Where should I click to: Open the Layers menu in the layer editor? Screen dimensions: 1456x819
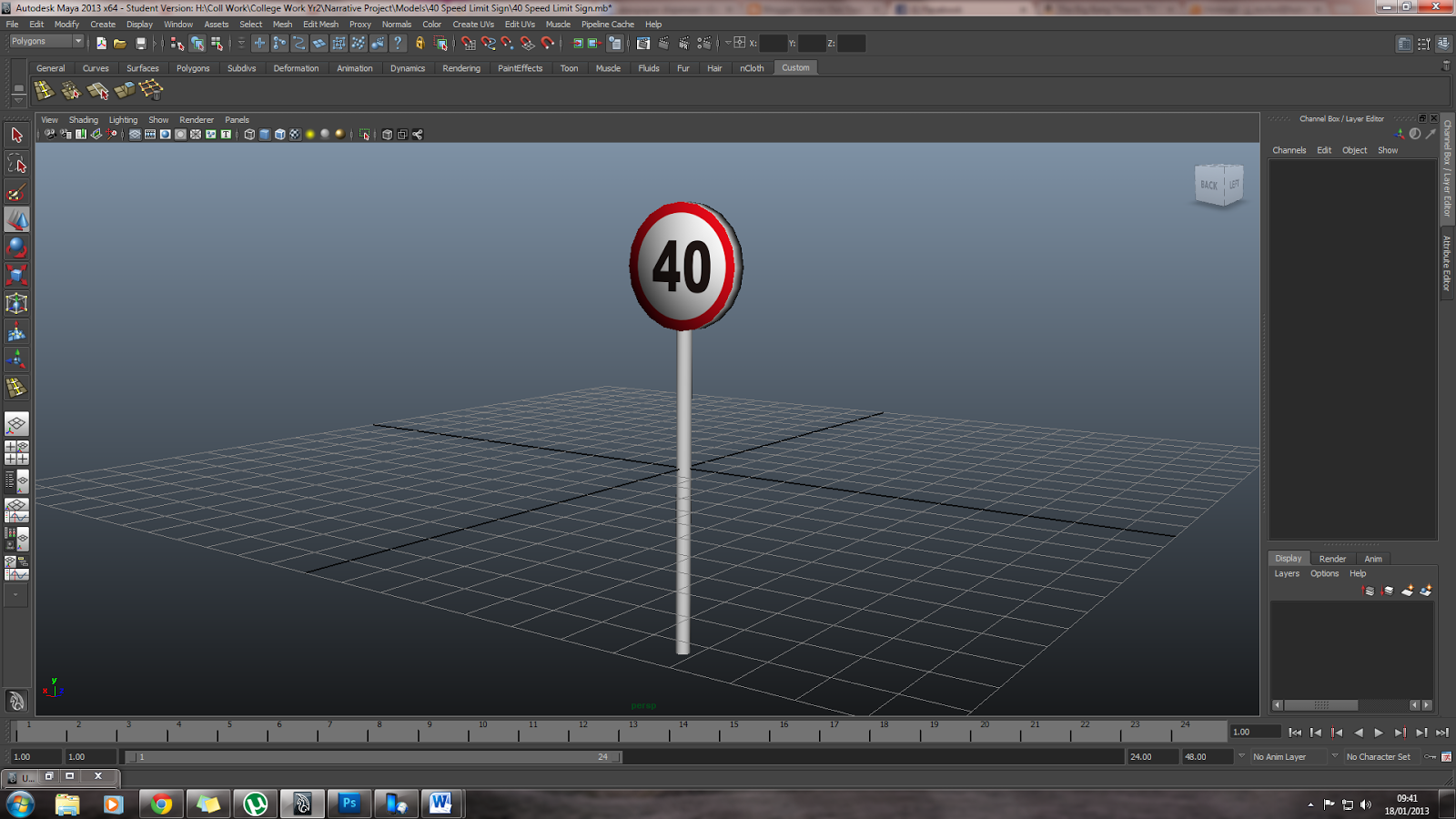(1286, 573)
